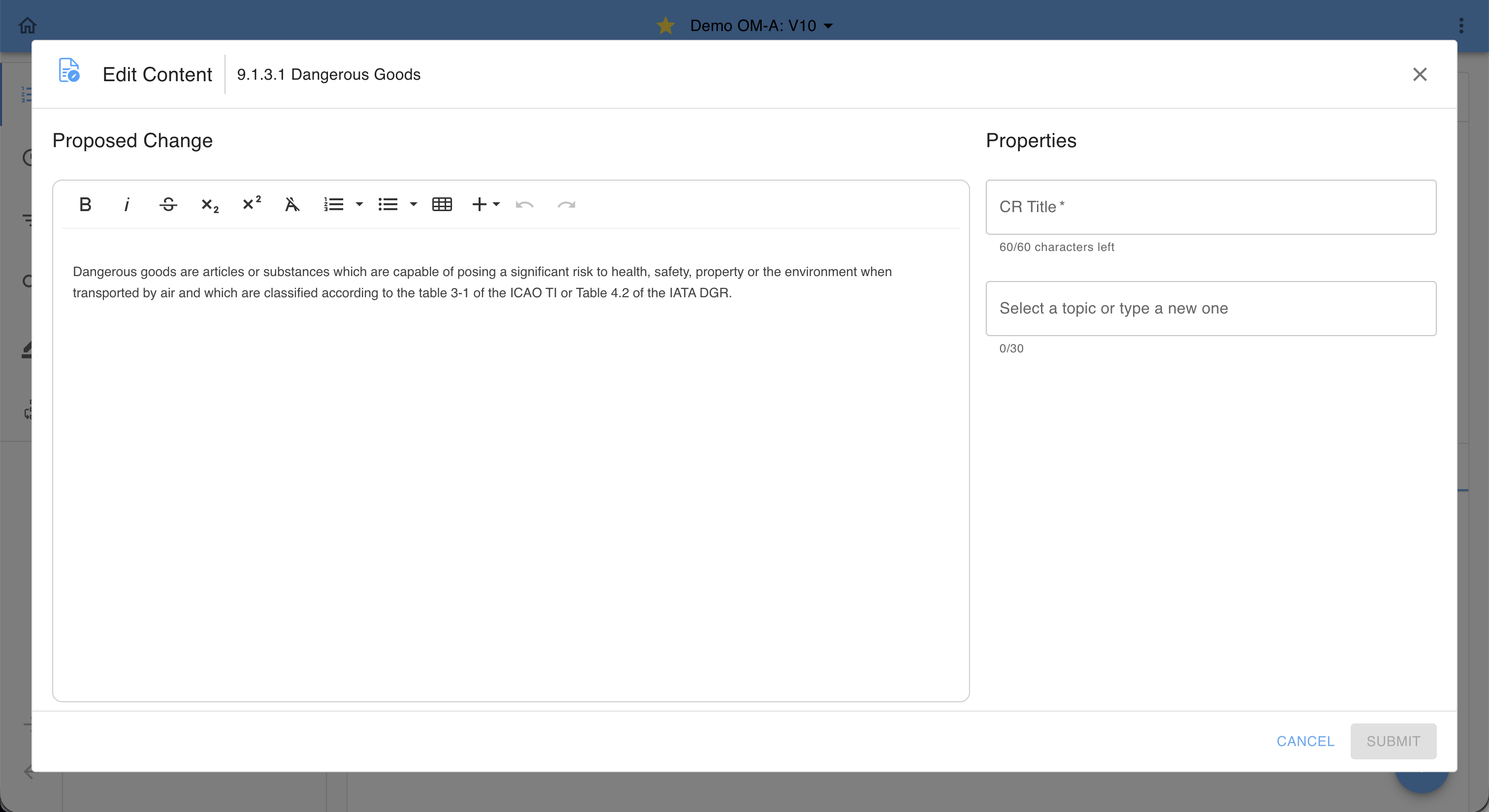Open the plus insert dropdown
Viewport: 1489px width, 812px height.
(486, 204)
